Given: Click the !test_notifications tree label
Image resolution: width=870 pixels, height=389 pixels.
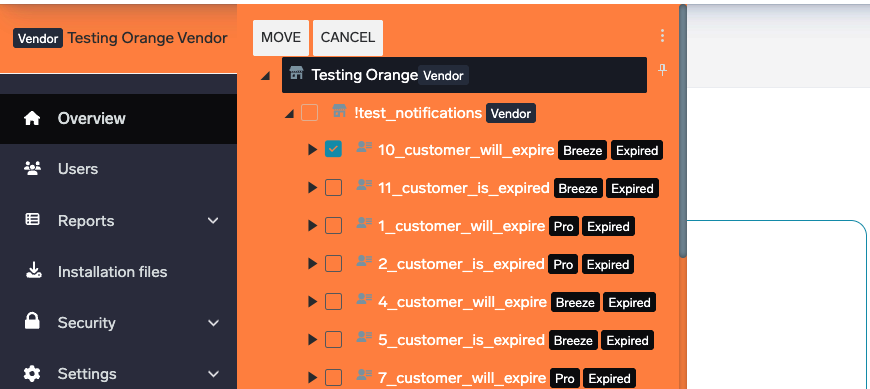Looking at the screenshot, I should tap(418, 113).
